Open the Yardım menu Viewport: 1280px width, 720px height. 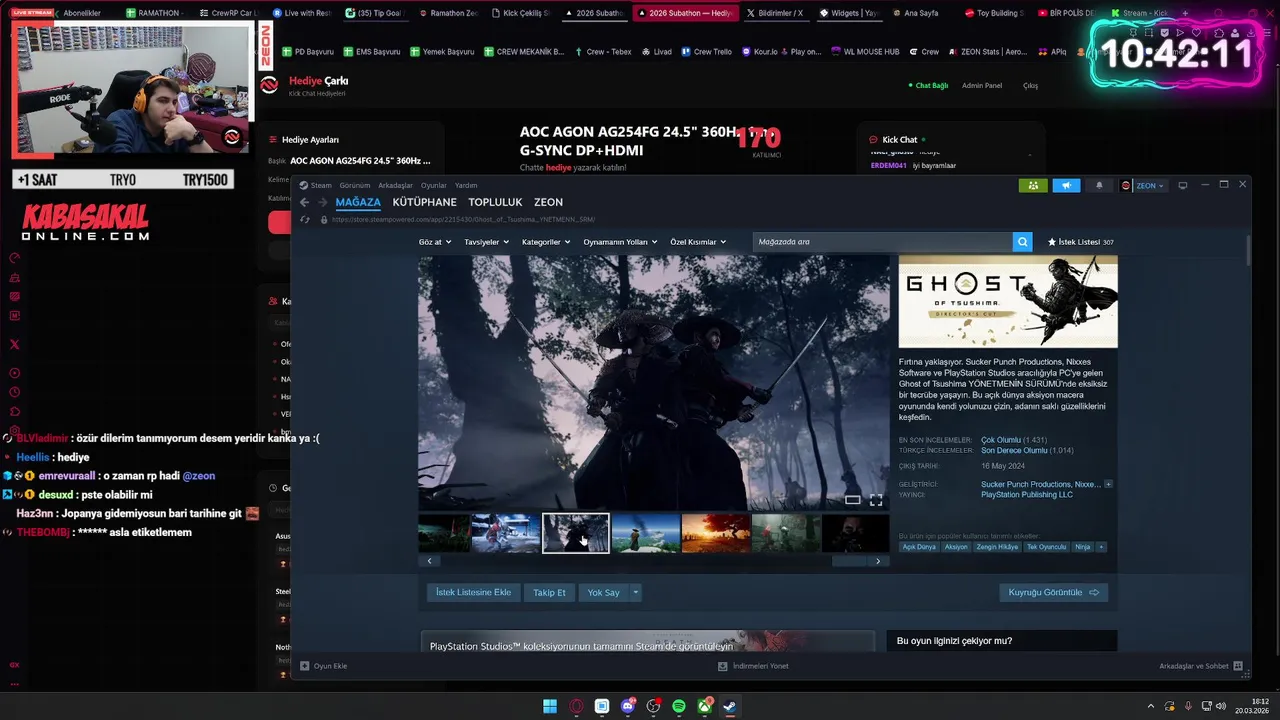click(x=466, y=185)
